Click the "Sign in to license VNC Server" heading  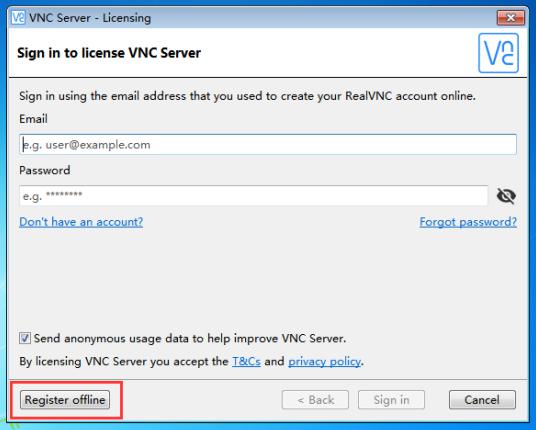pyautogui.click(x=109, y=53)
